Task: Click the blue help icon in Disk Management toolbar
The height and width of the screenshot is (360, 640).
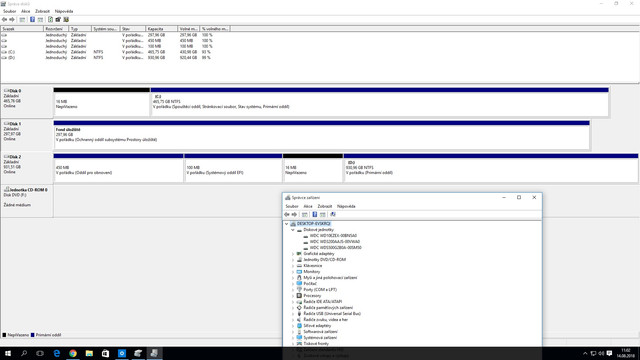Action: coord(32,20)
